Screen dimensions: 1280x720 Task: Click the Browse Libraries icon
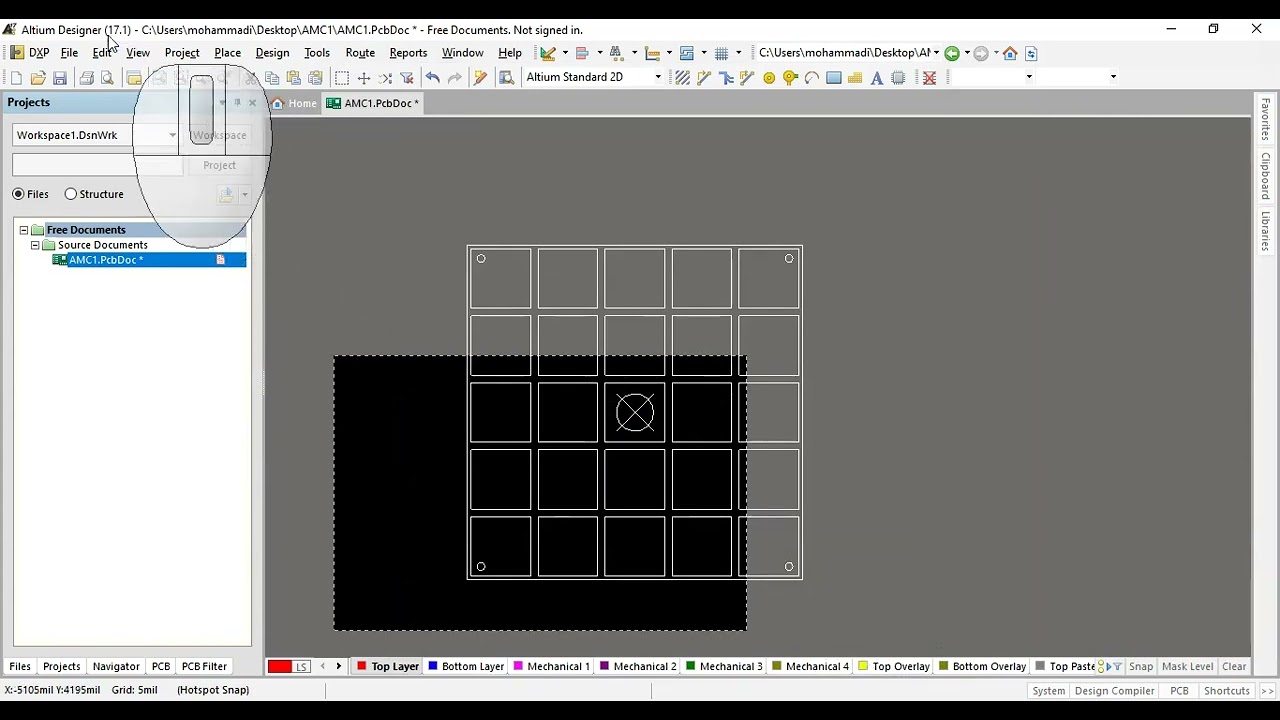click(506, 78)
